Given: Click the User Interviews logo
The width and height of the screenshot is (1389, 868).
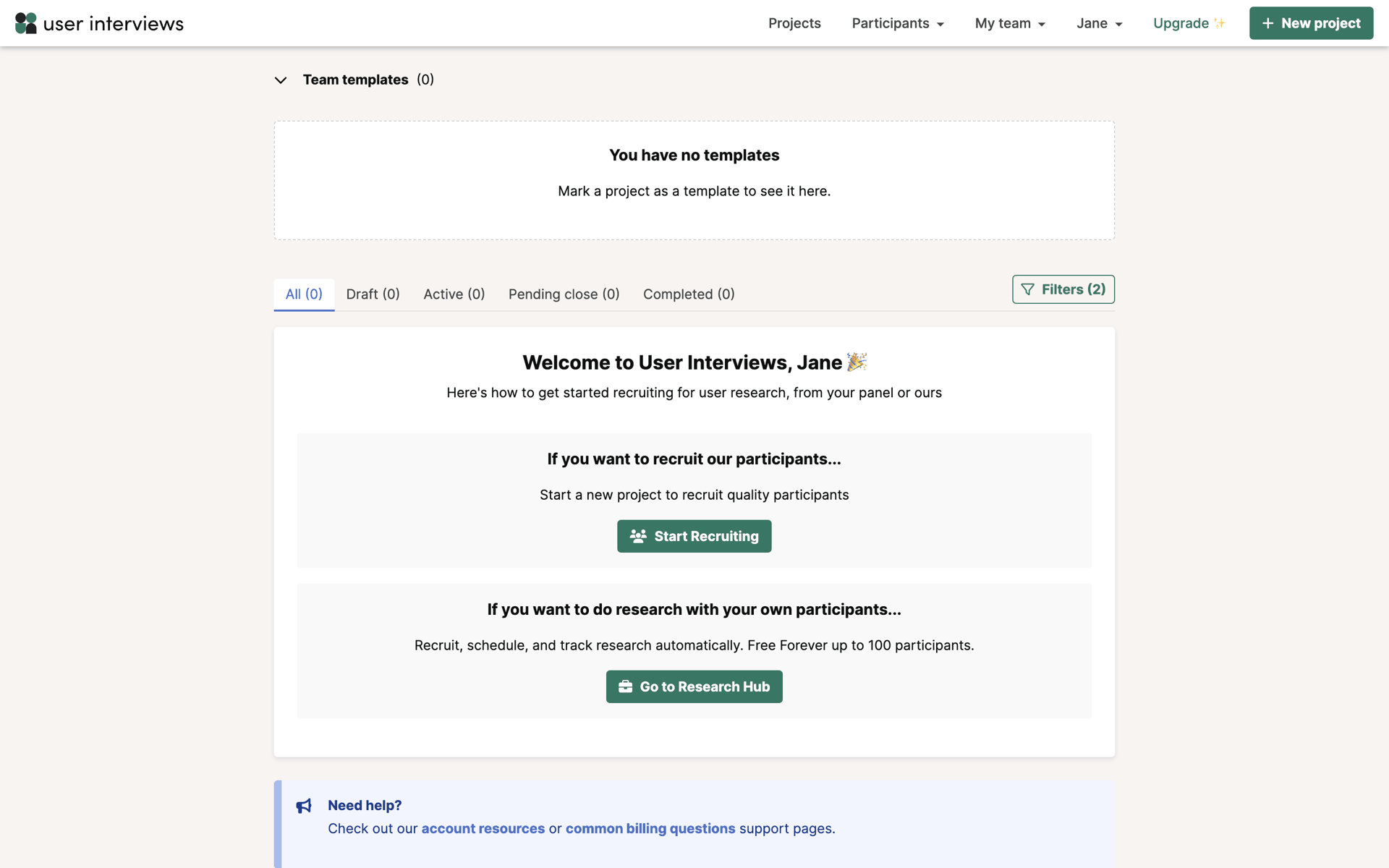Looking at the screenshot, I should point(99,23).
